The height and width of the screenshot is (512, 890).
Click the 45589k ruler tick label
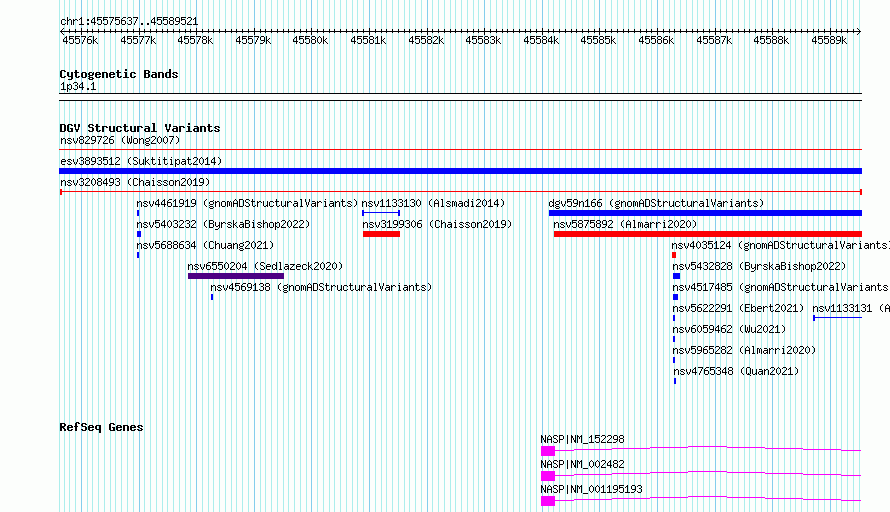[829, 40]
